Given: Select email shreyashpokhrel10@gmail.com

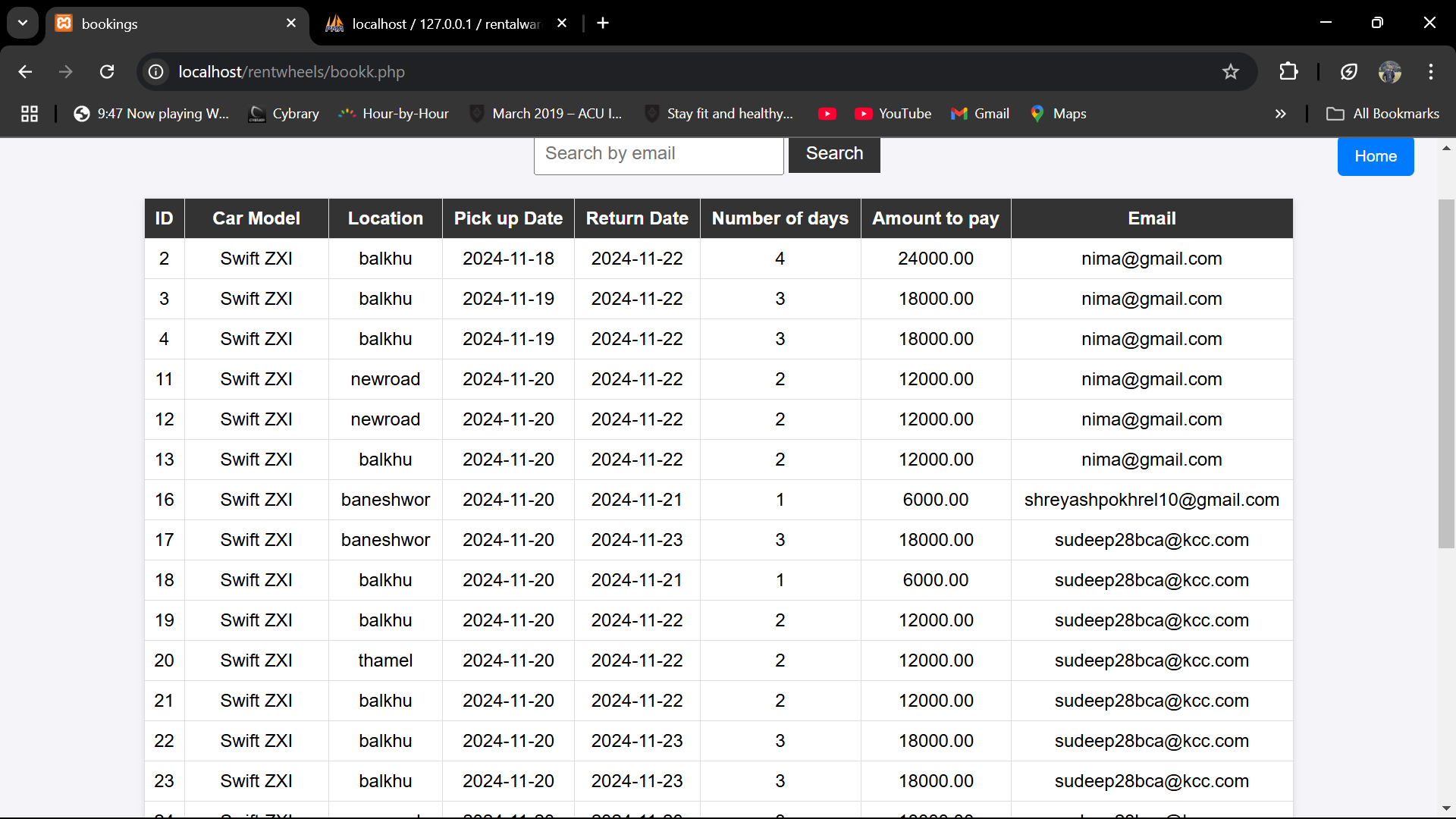Looking at the screenshot, I should click(1151, 500).
